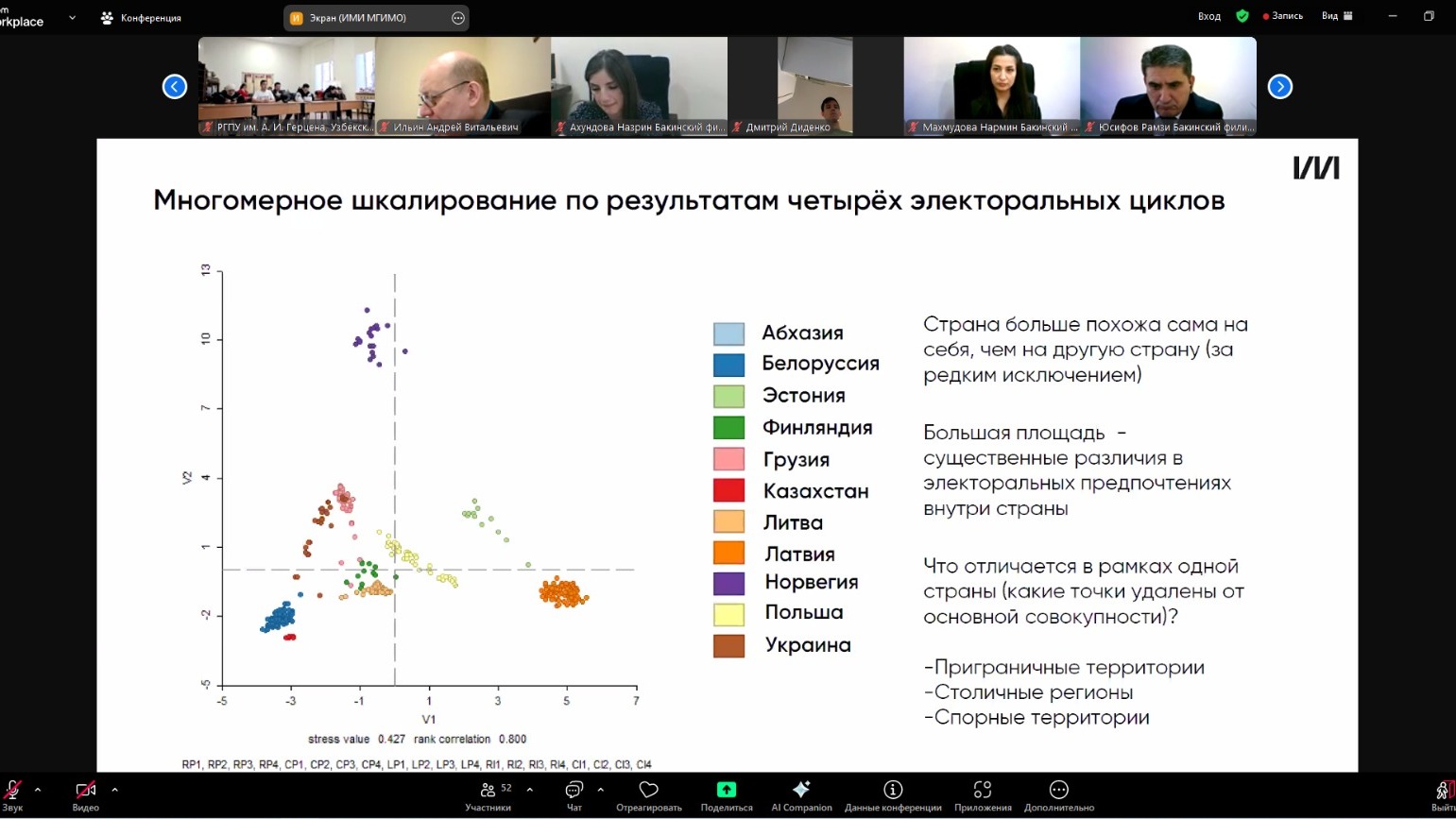Viewport: 1456px width, 819px height.
Task: Expand the Zoom Workplace dropdown chevron
Action: pos(72,18)
